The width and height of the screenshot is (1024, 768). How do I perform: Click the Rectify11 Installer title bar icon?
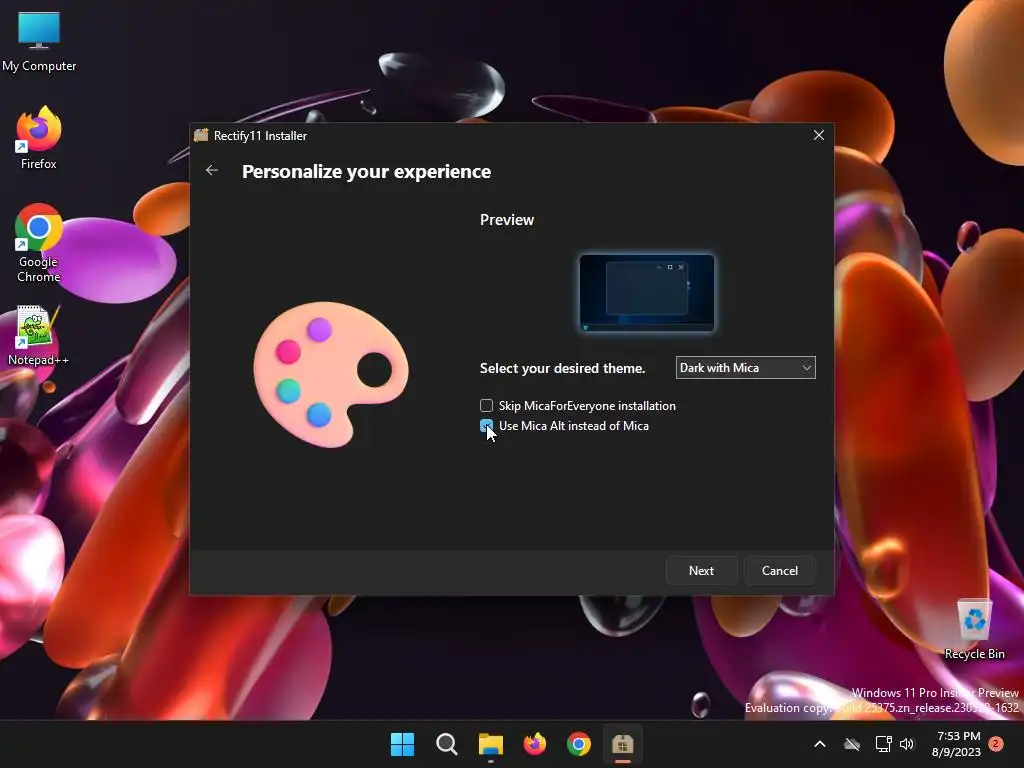click(x=201, y=135)
